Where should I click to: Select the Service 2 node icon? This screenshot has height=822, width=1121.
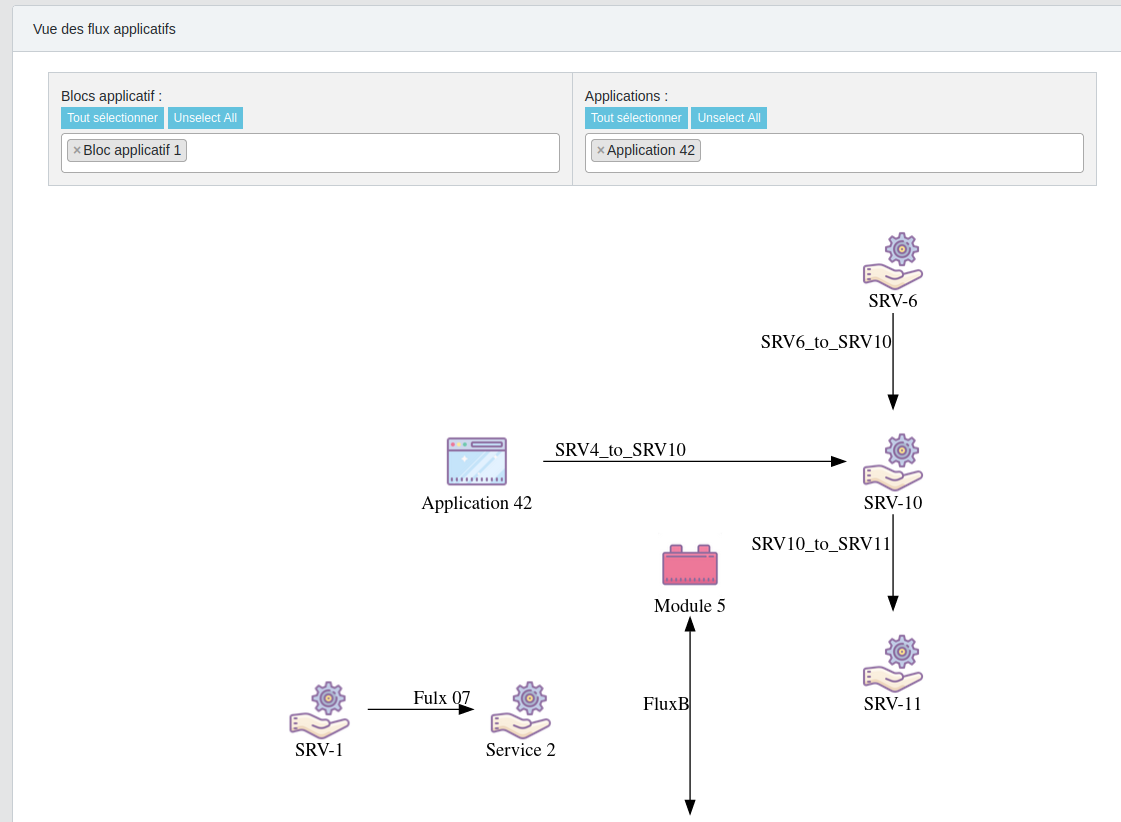pos(520,708)
